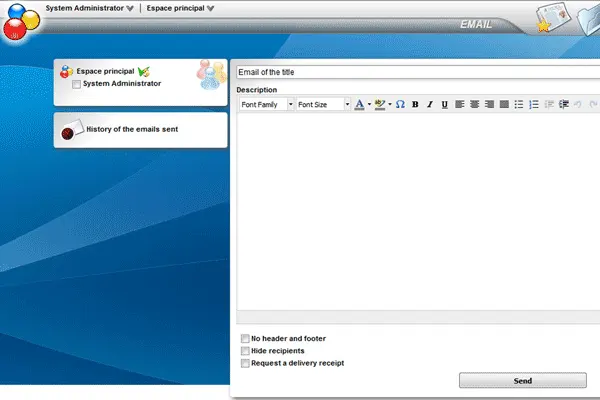600x400 pixels.
Task: Center align the description text
Action: coord(474,104)
